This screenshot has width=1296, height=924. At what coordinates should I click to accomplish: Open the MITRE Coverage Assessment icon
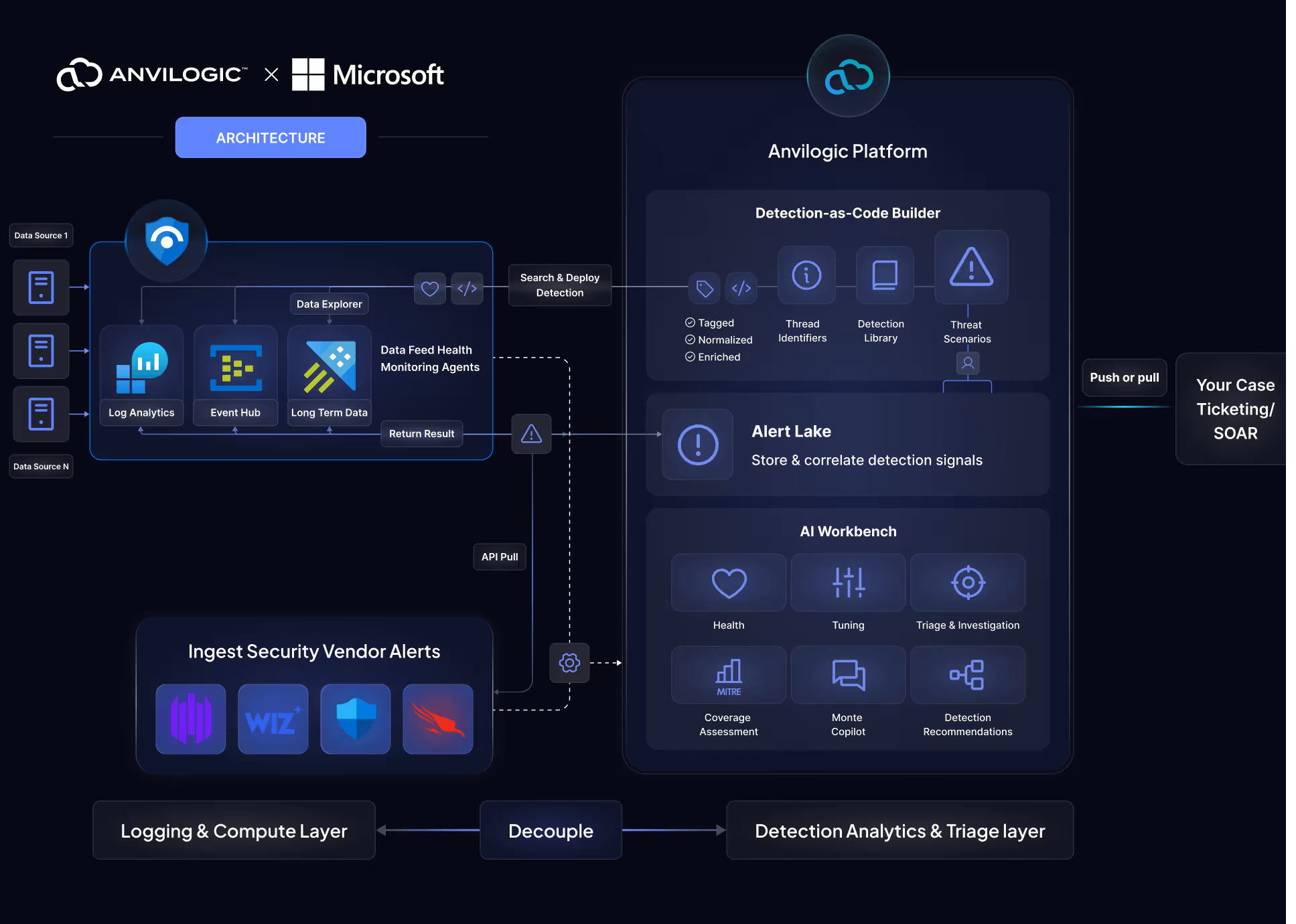(x=729, y=675)
